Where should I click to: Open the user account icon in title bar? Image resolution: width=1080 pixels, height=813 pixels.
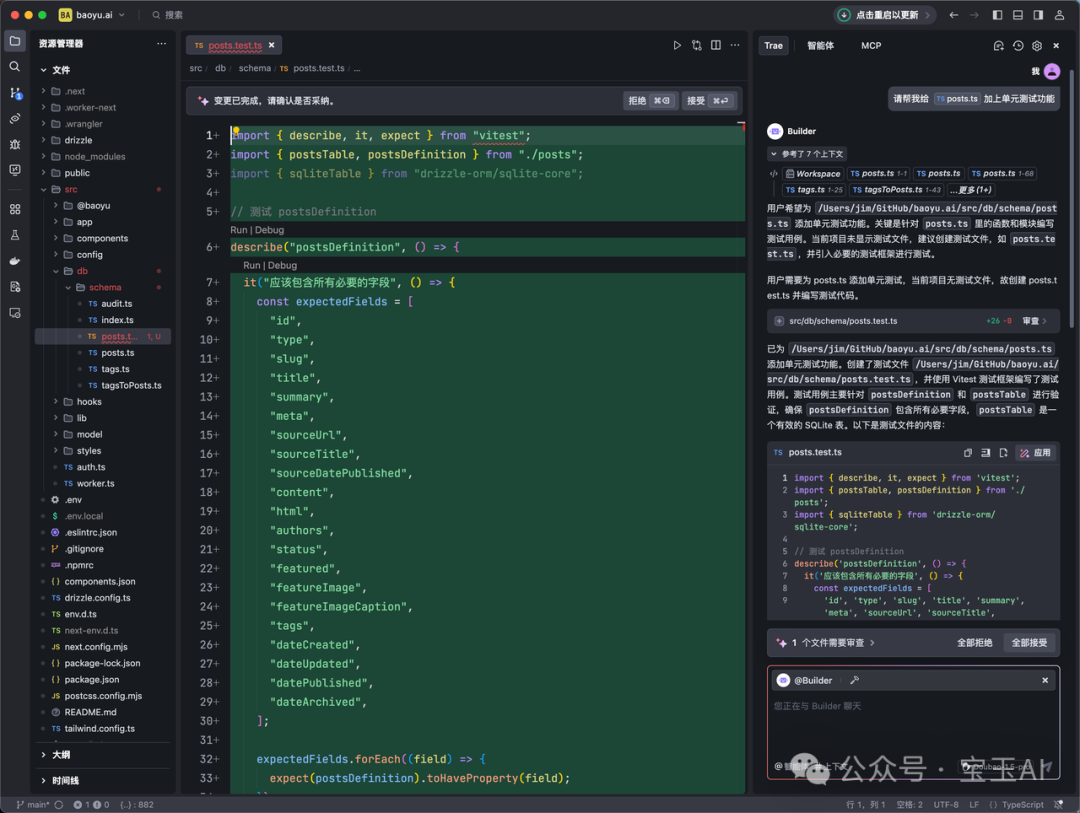(x=1059, y=14)
